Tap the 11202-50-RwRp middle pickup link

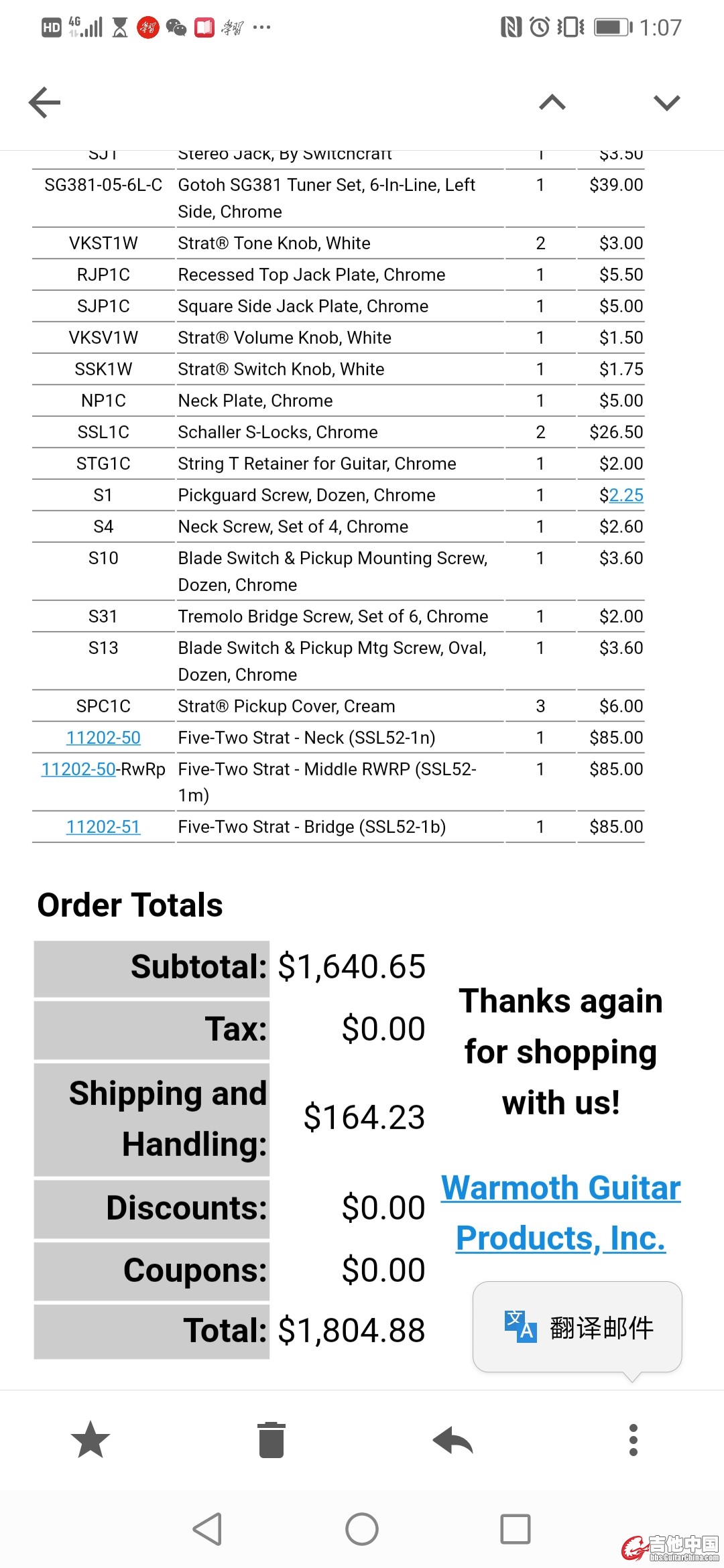[78, 769]
